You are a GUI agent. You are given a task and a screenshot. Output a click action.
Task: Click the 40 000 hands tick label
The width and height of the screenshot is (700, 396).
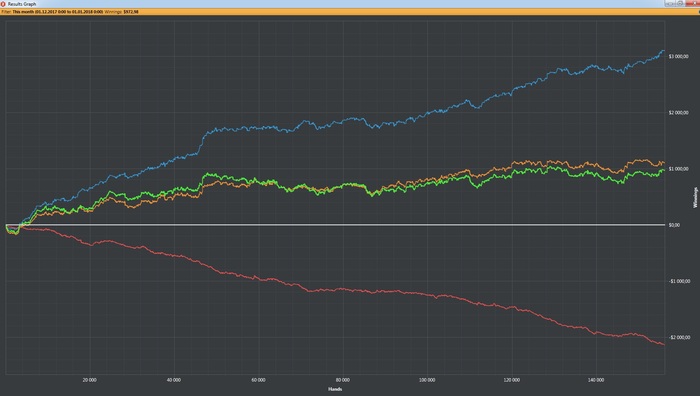tap(174, 380)
